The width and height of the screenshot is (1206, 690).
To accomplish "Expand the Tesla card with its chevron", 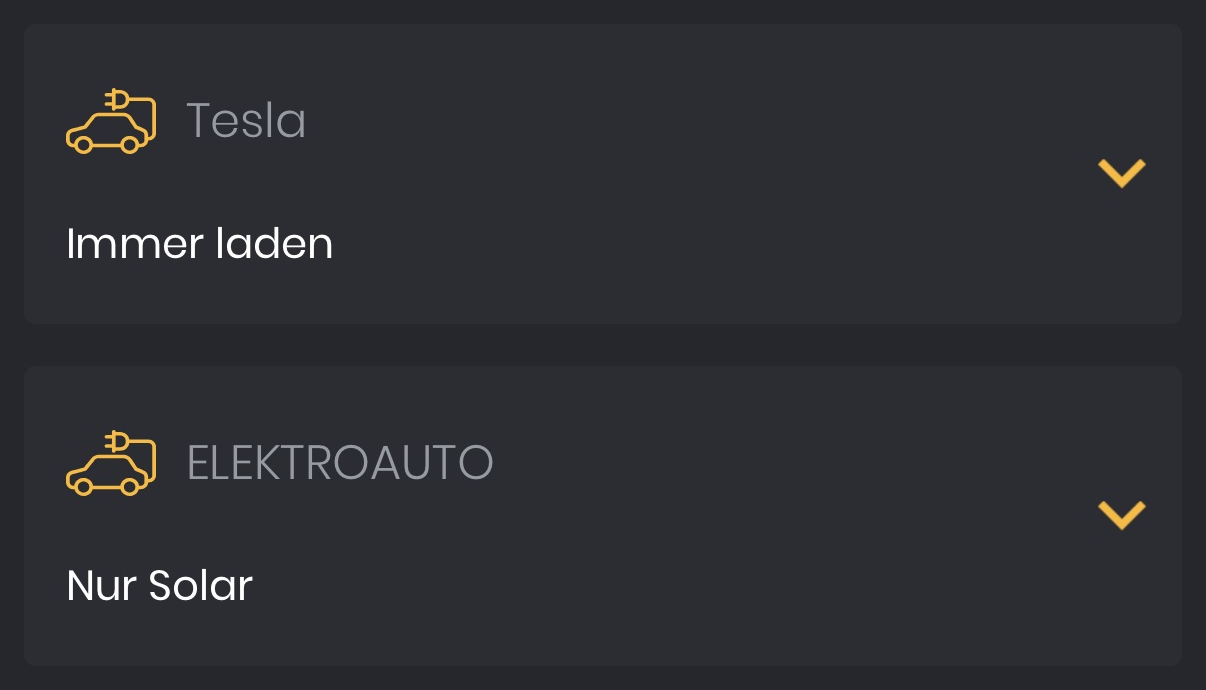I will pos(1121,173).
